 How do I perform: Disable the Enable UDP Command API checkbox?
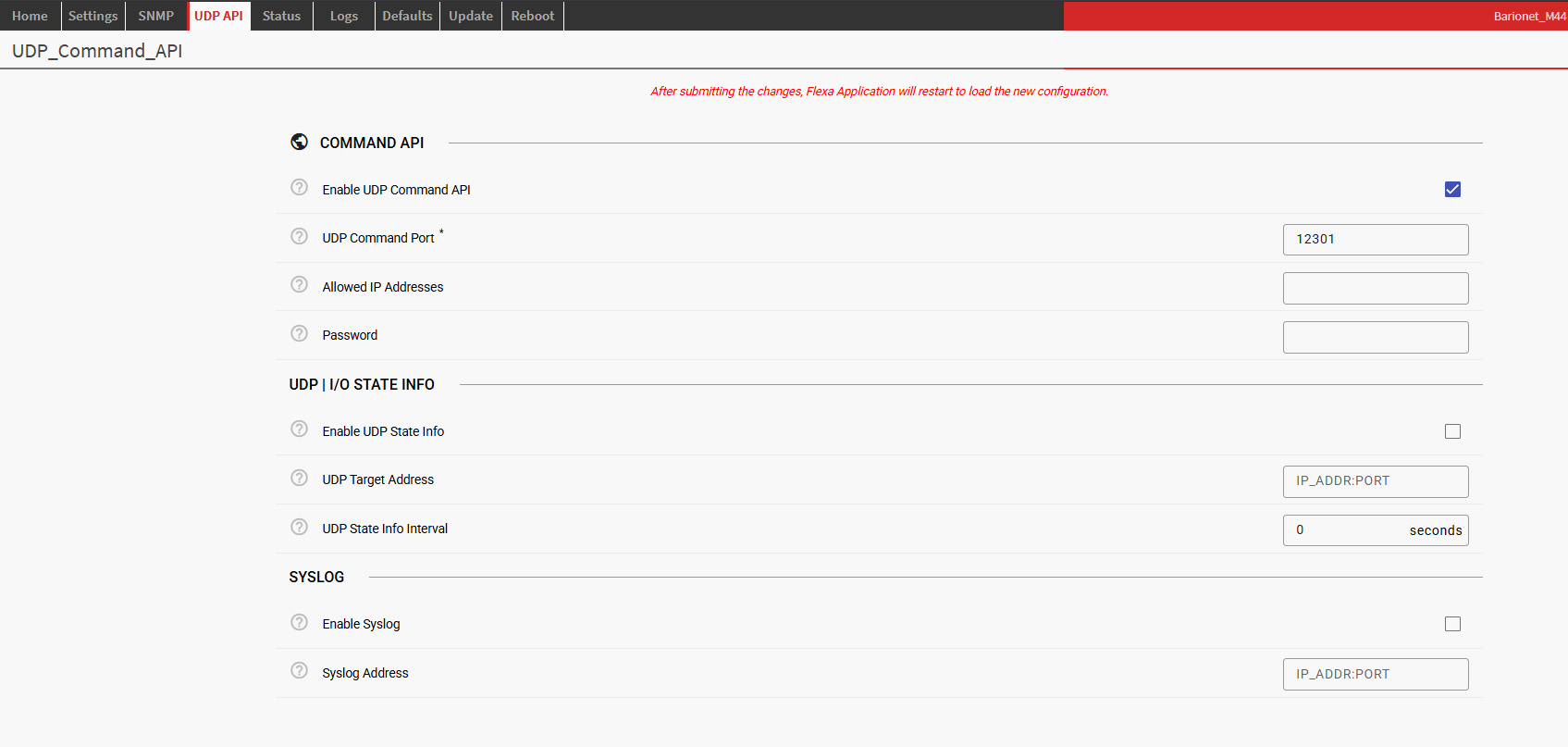click(x=1452, y=190)
